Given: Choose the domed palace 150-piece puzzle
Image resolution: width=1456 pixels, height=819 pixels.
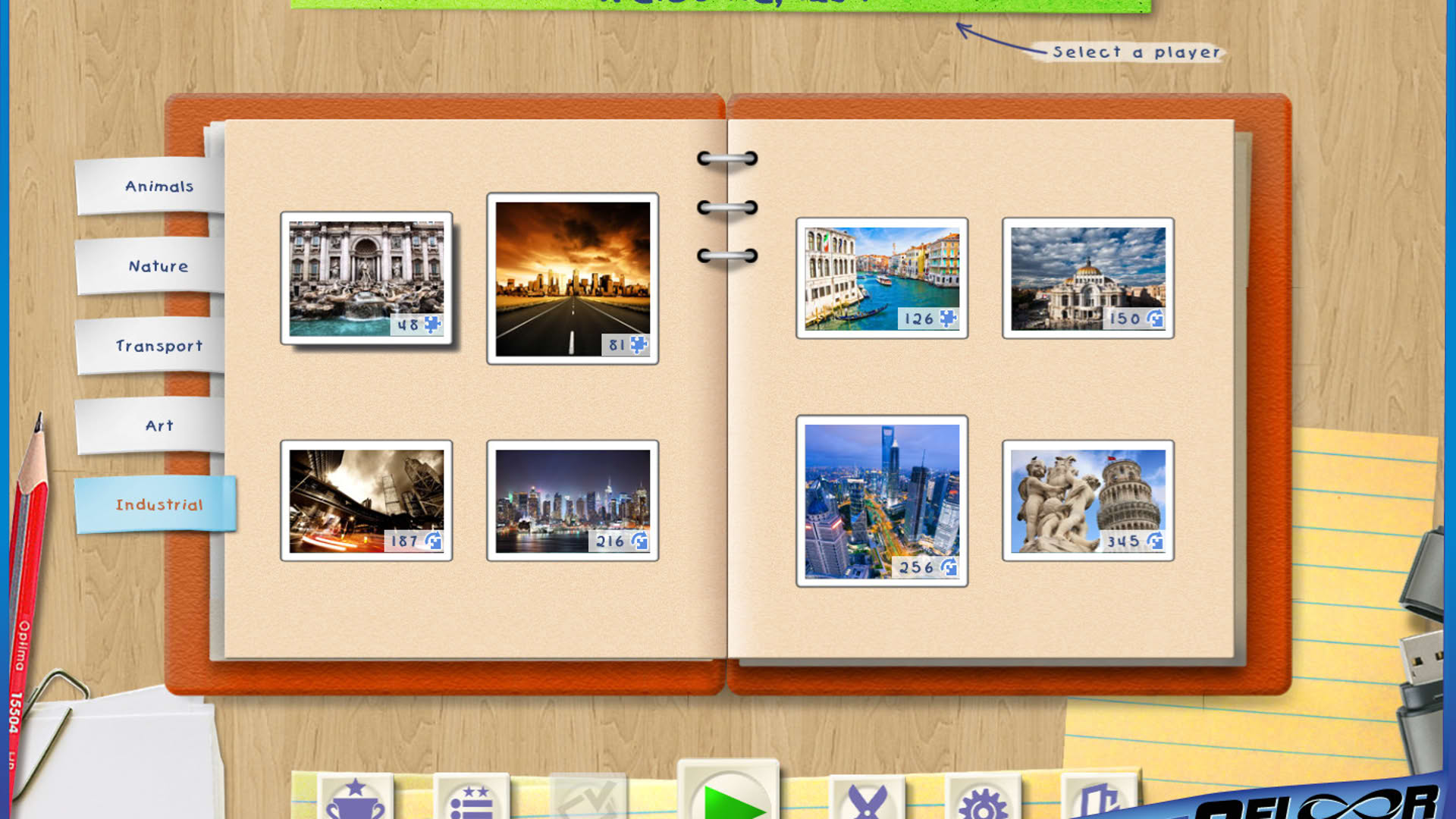Looking at the screenshot, I should click(x=1088, y=278).
